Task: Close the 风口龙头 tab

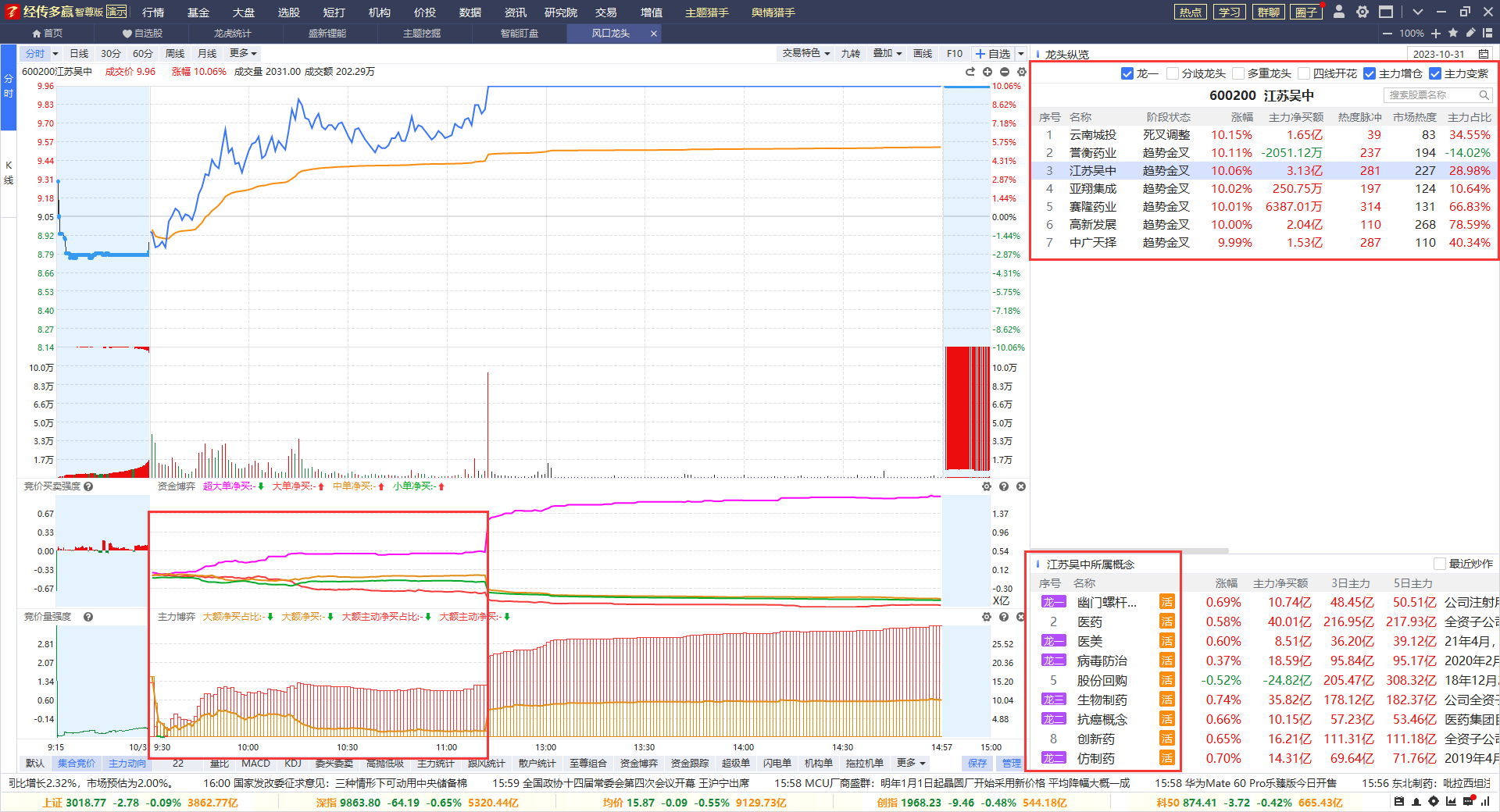Action: click(654, 34)
